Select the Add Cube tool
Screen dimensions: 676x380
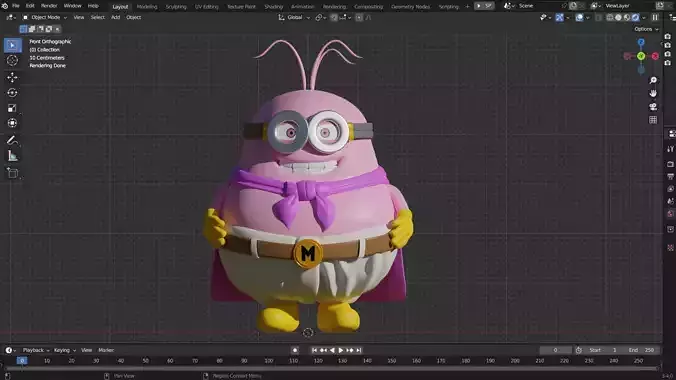(12, 173)
